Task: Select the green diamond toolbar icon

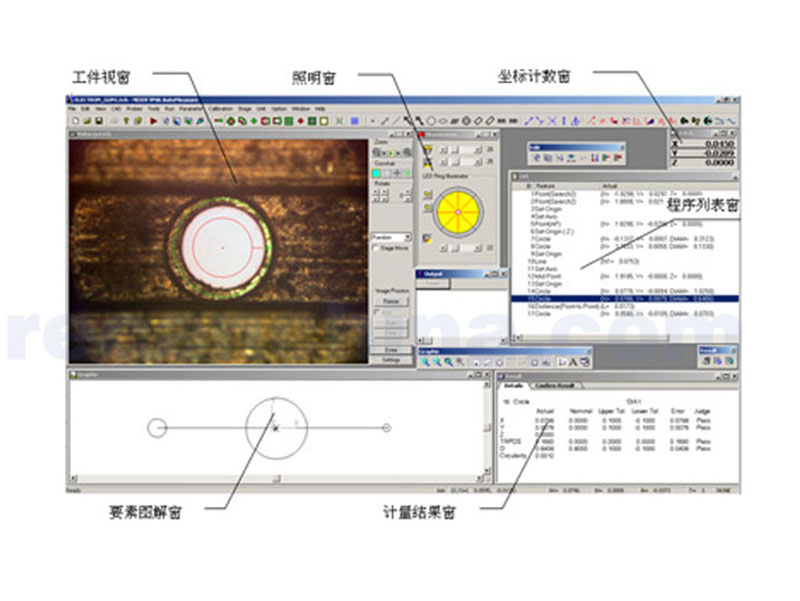Action: click(x=254, y=121)
